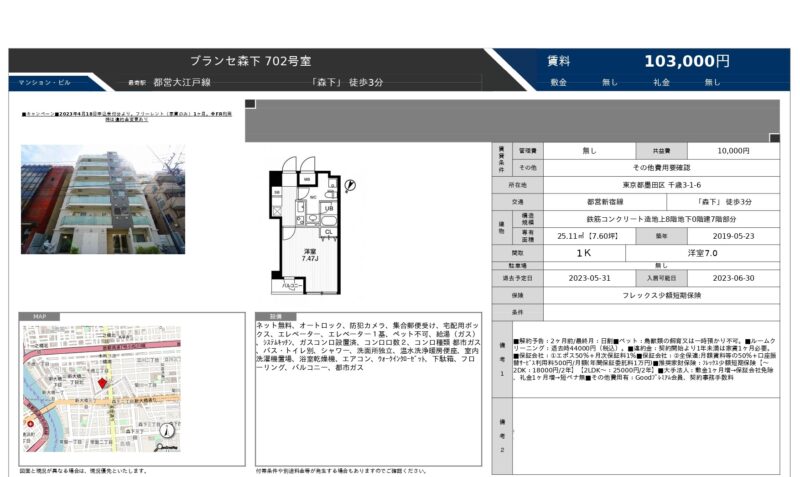Click footer note 付帯条件や別途料金等
Viewport: 800px width, 477px height.
(x=341, y=471)
